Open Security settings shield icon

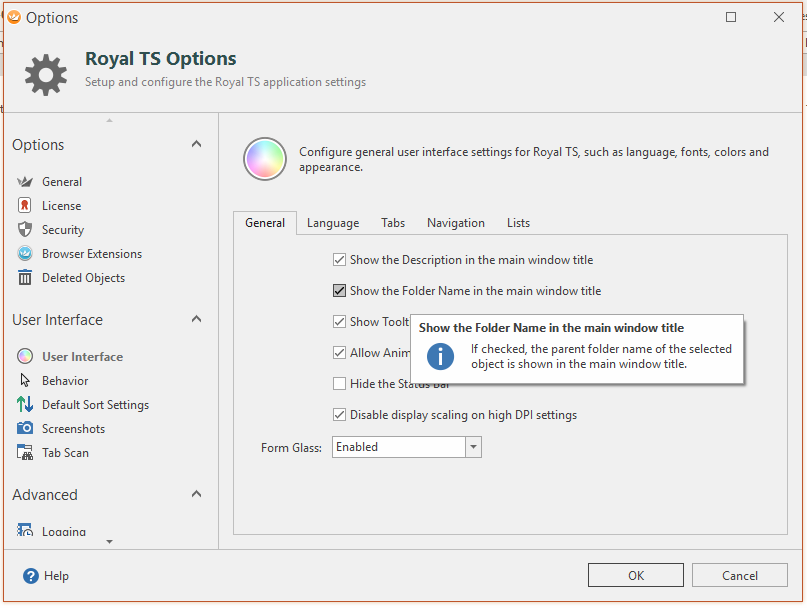tap(25, 230)
